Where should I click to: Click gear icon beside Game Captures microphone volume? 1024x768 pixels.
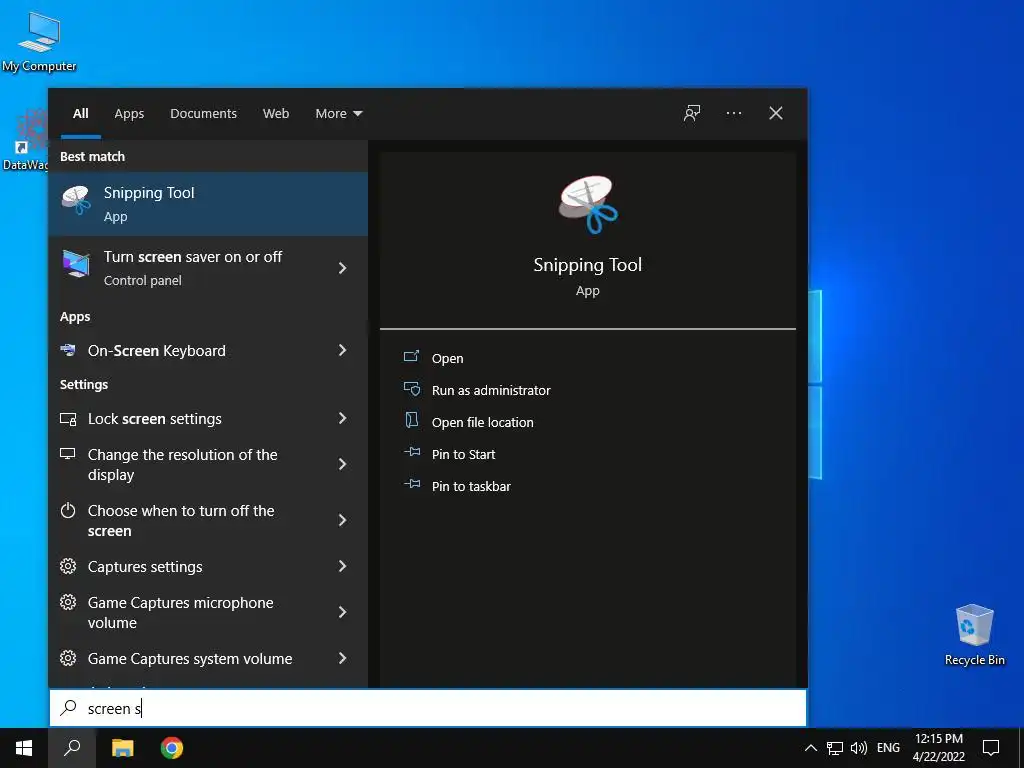pos(68,601)
